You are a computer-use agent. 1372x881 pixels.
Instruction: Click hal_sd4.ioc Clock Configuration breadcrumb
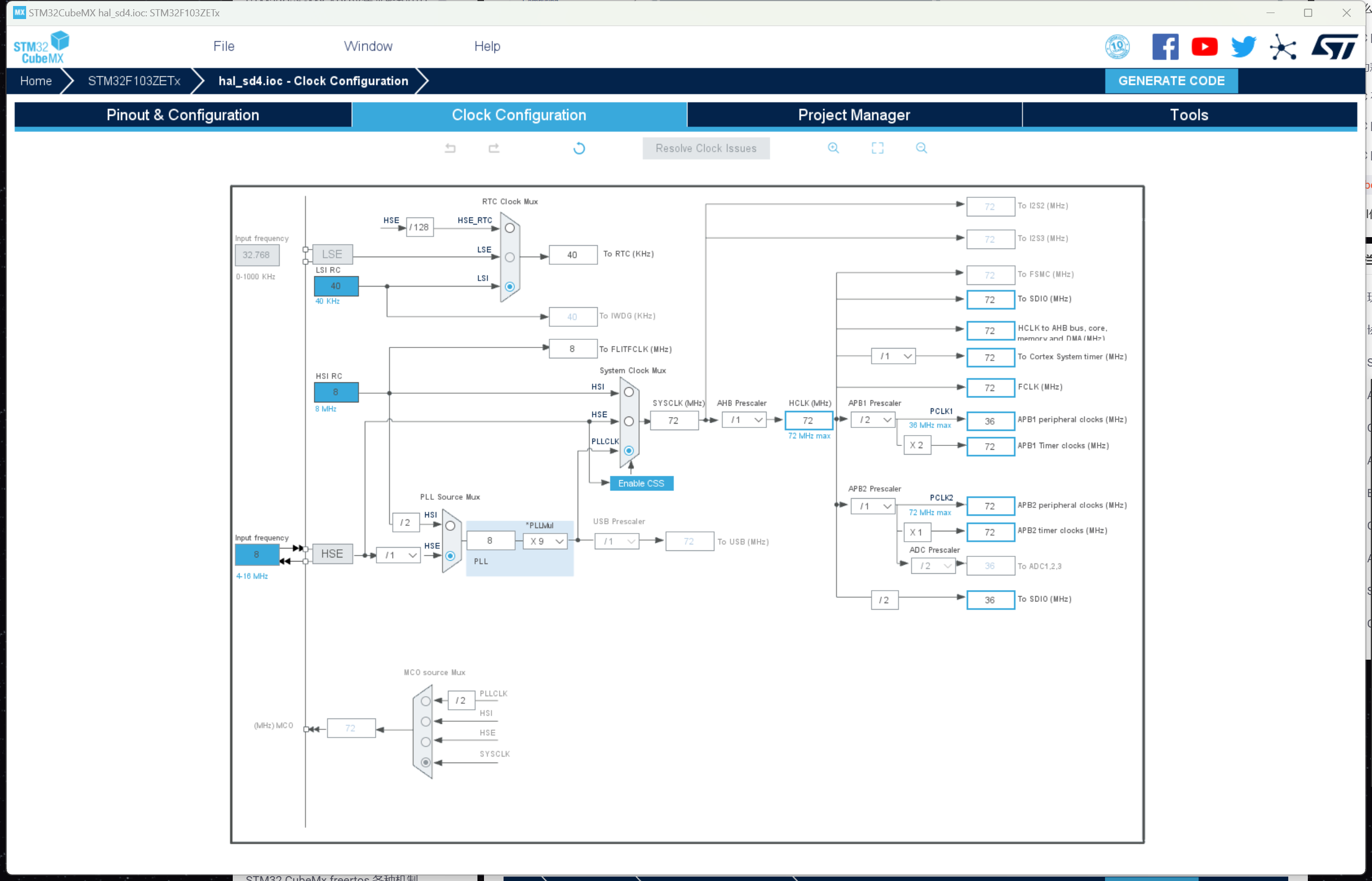(x=313, y=80)
